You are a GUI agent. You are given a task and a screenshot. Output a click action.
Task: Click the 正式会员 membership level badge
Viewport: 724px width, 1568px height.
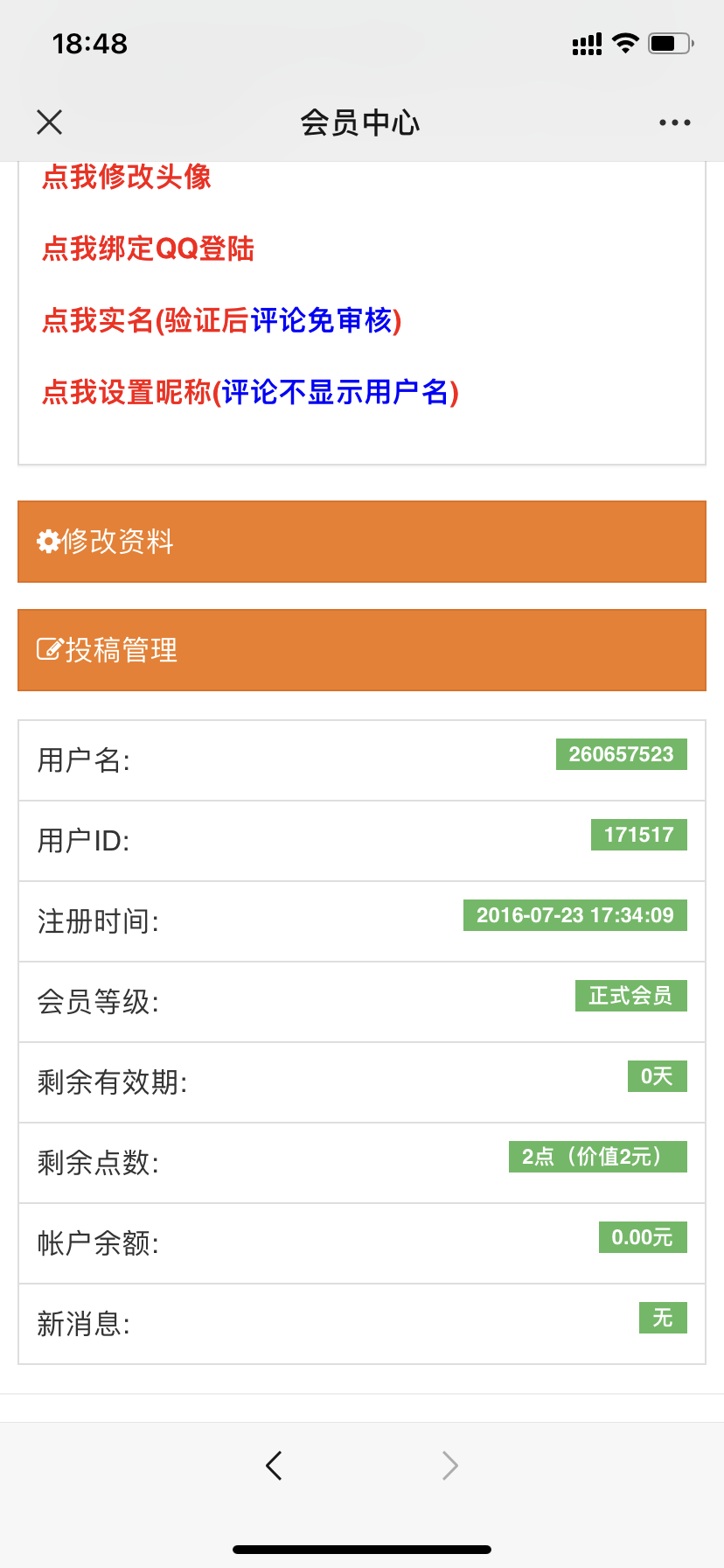tap(631, 995)
